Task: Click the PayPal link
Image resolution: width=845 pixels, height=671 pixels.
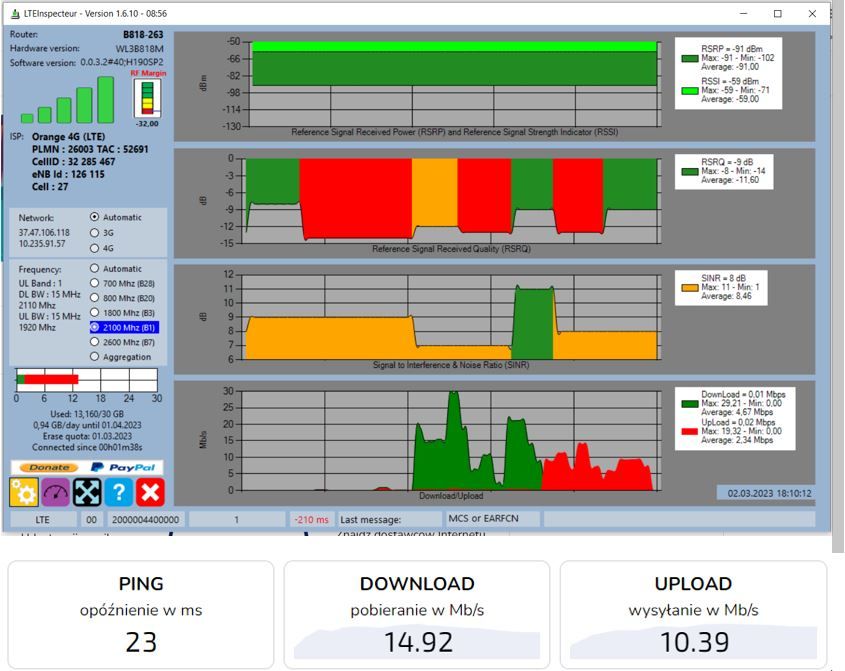Action: point(123,467)
